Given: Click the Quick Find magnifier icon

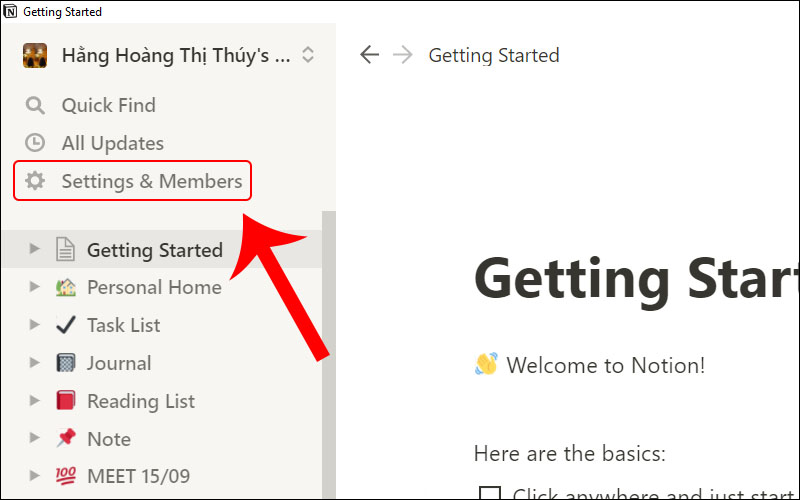Looking at the screenshot, I should (35, 105).
